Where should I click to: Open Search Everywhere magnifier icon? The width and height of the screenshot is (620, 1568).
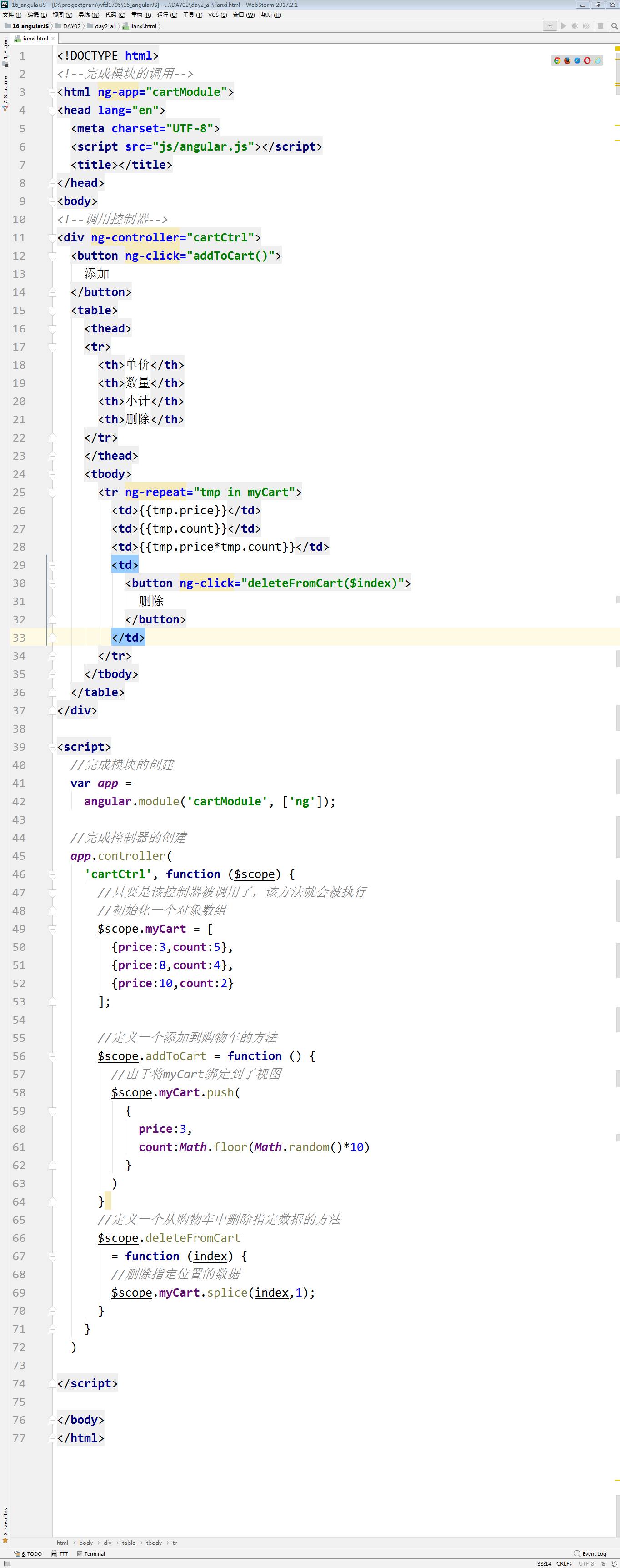pyautogui.click(x=614, y=26)
